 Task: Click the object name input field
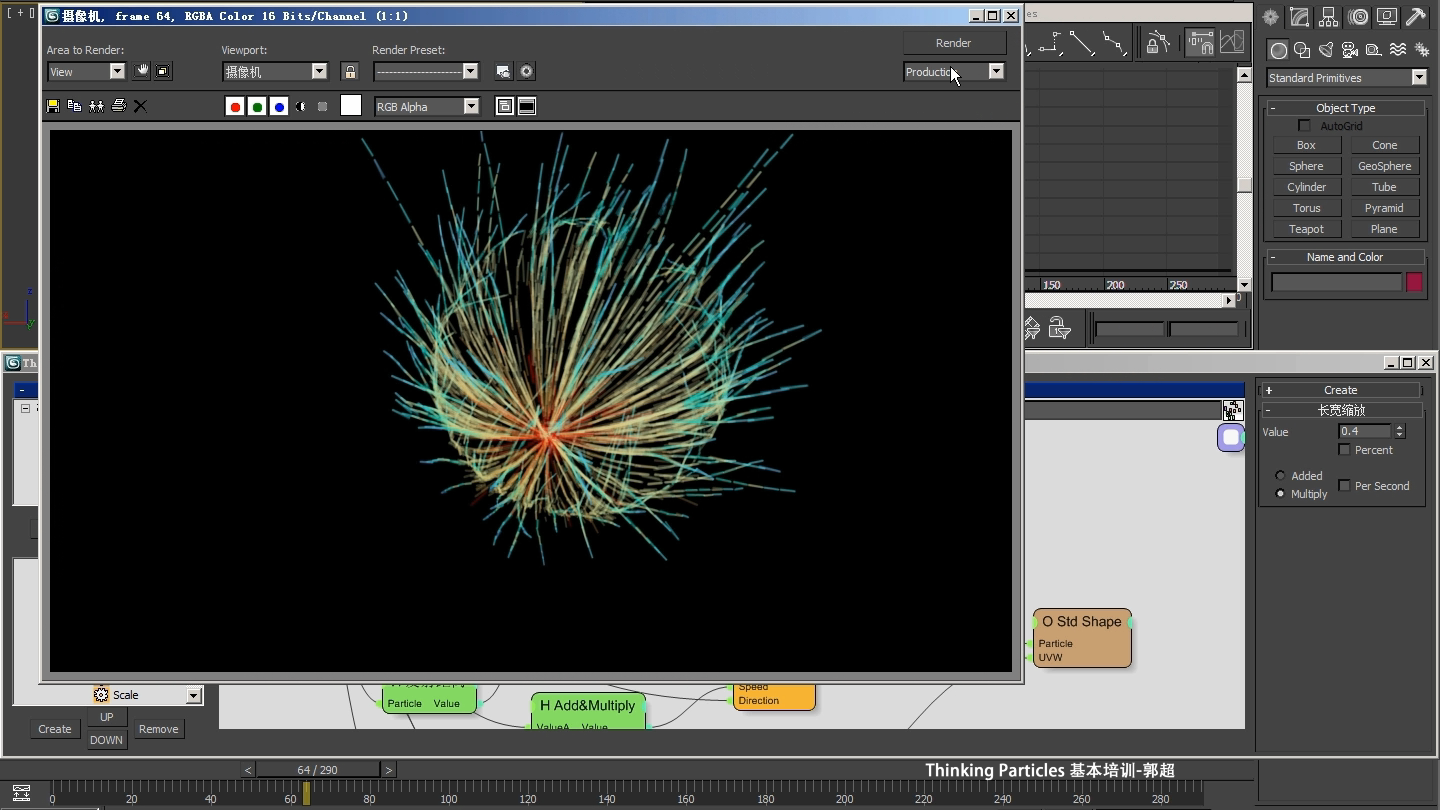(1336, 283)
